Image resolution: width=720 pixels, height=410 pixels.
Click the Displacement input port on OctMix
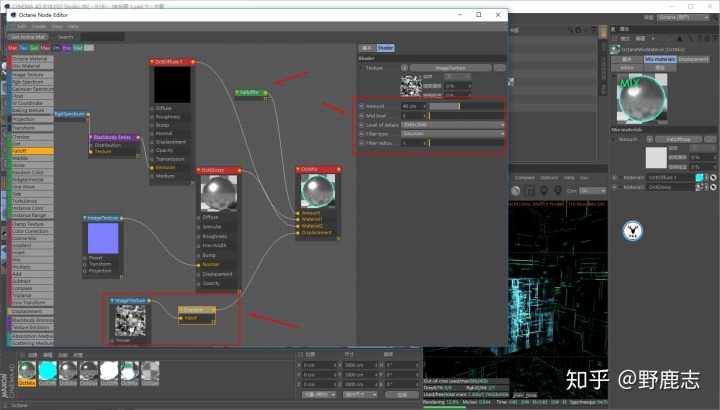[x=298, y=233]
